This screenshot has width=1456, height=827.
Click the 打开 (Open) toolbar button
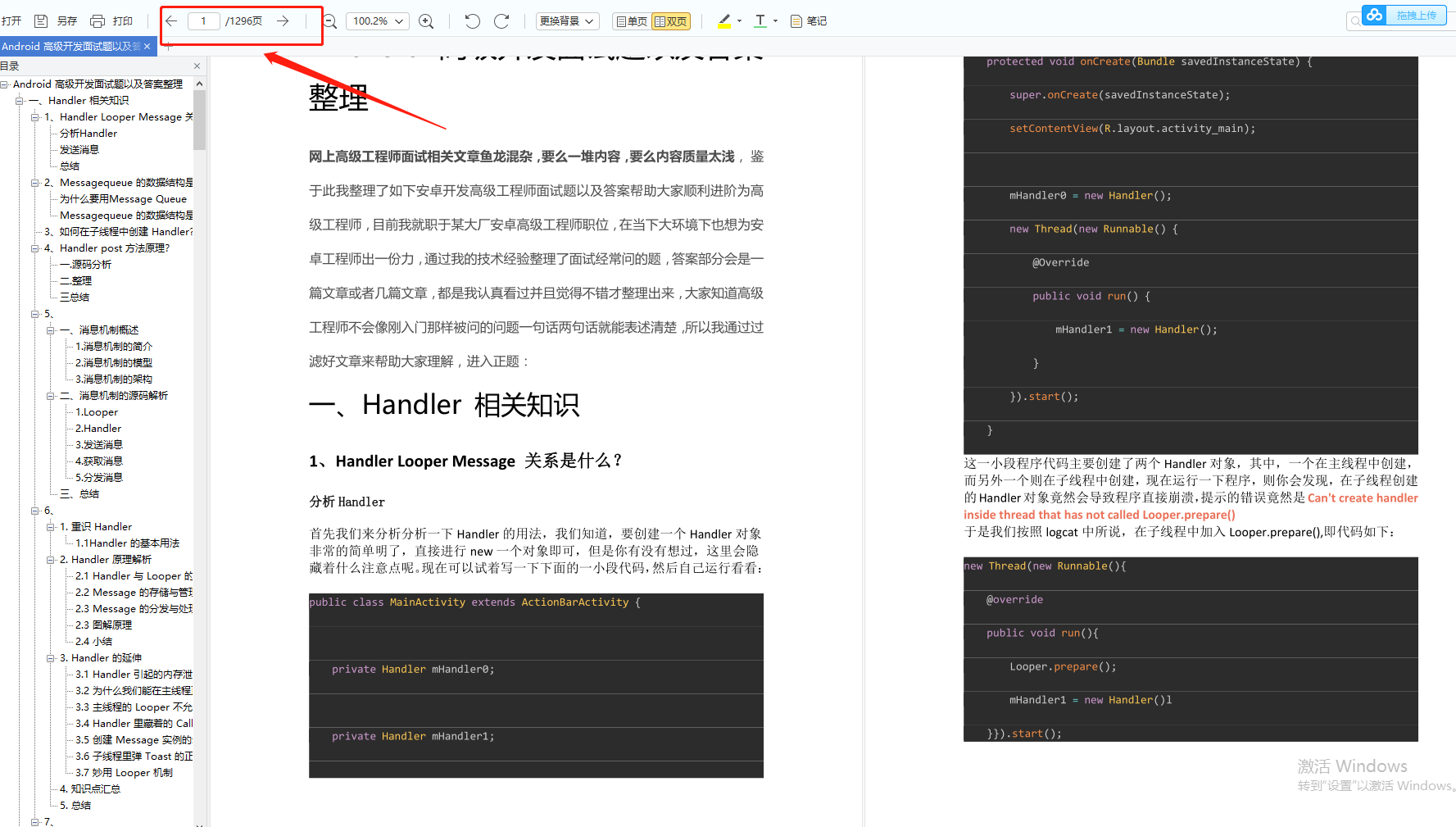point(11,20)
